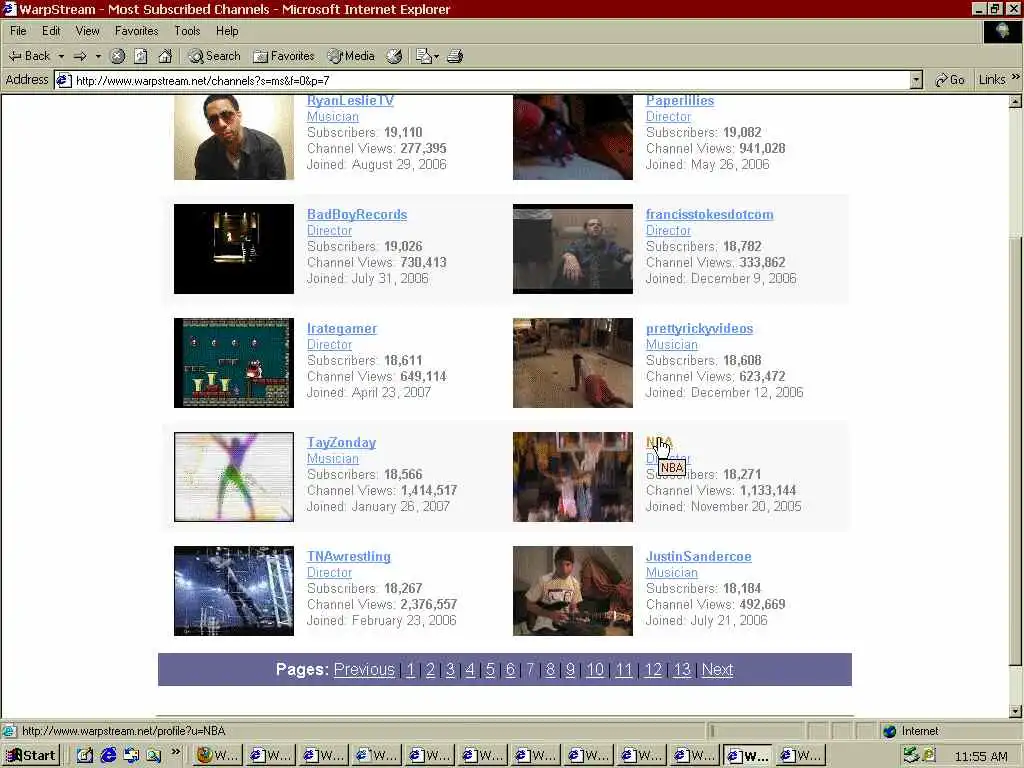The image size is (1024, 768).
Task: Go to page 1 link
Action: pos(410,670)
